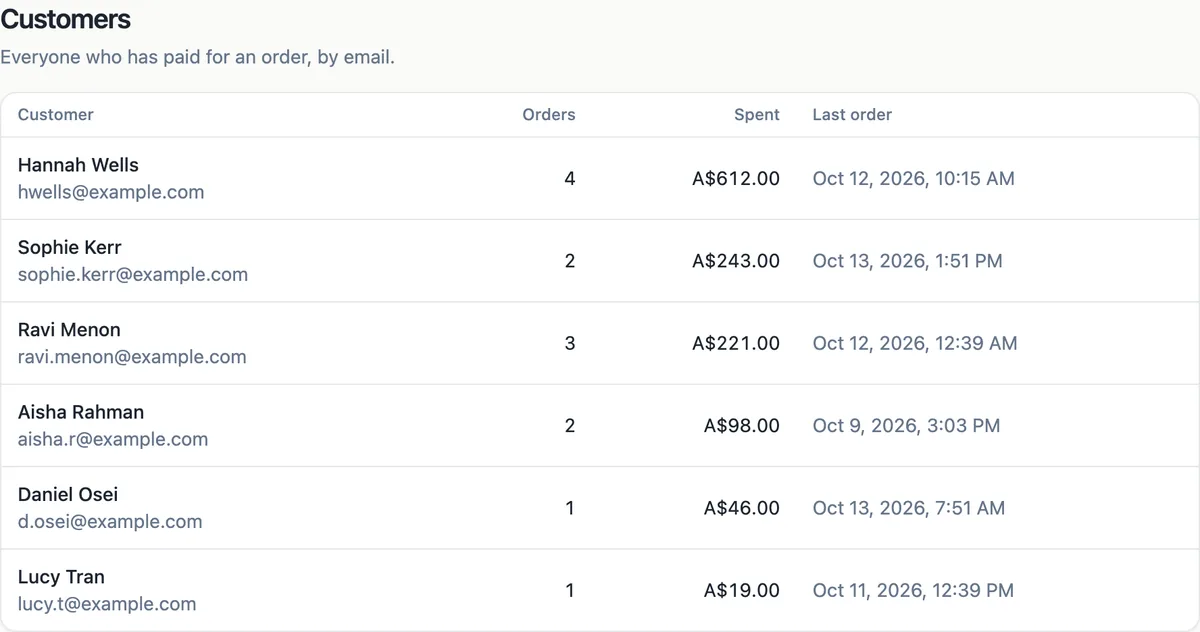The image size is (1200, 632).
Task: Click the order count 4 for Hannah Wells
Action: click(x=570, y=179)
